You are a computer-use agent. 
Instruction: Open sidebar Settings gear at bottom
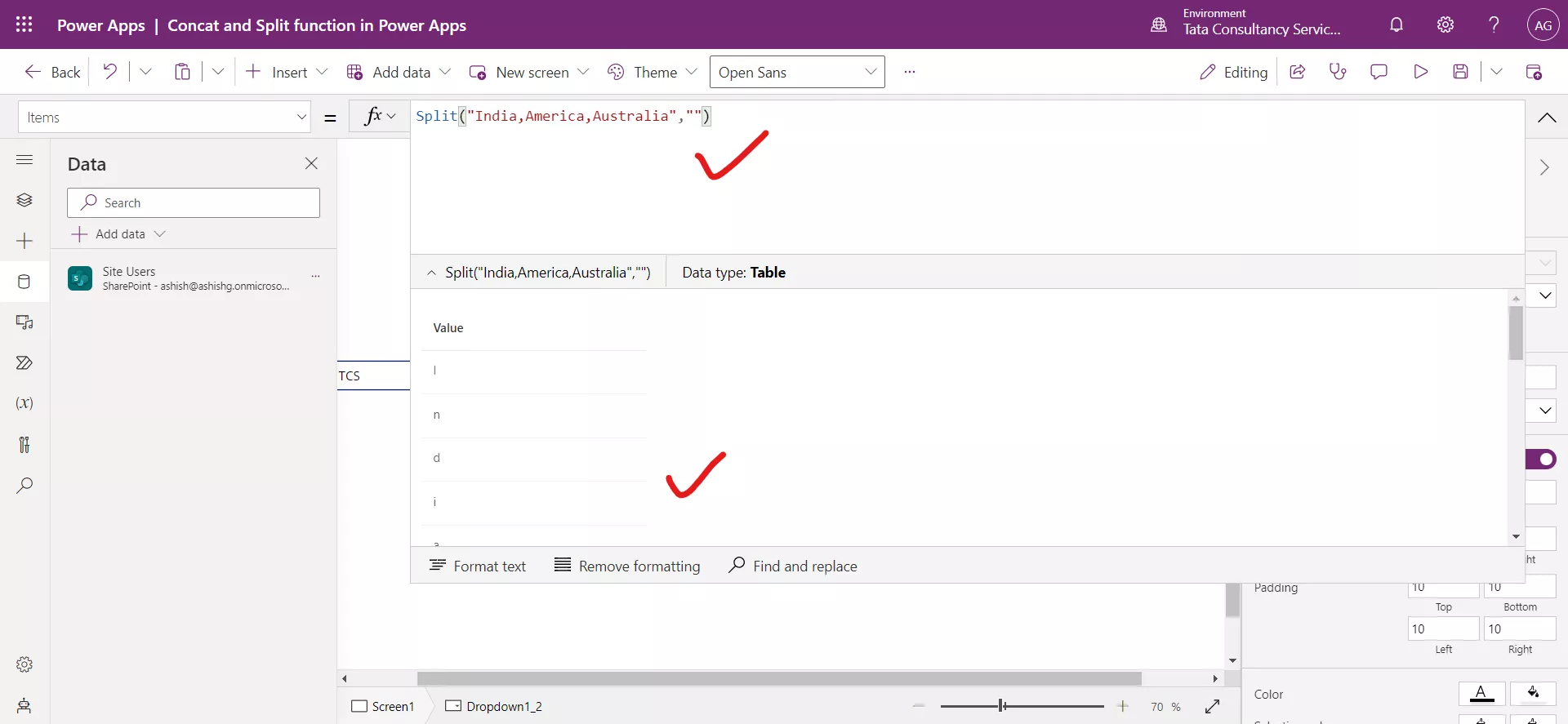click(24, 664)
